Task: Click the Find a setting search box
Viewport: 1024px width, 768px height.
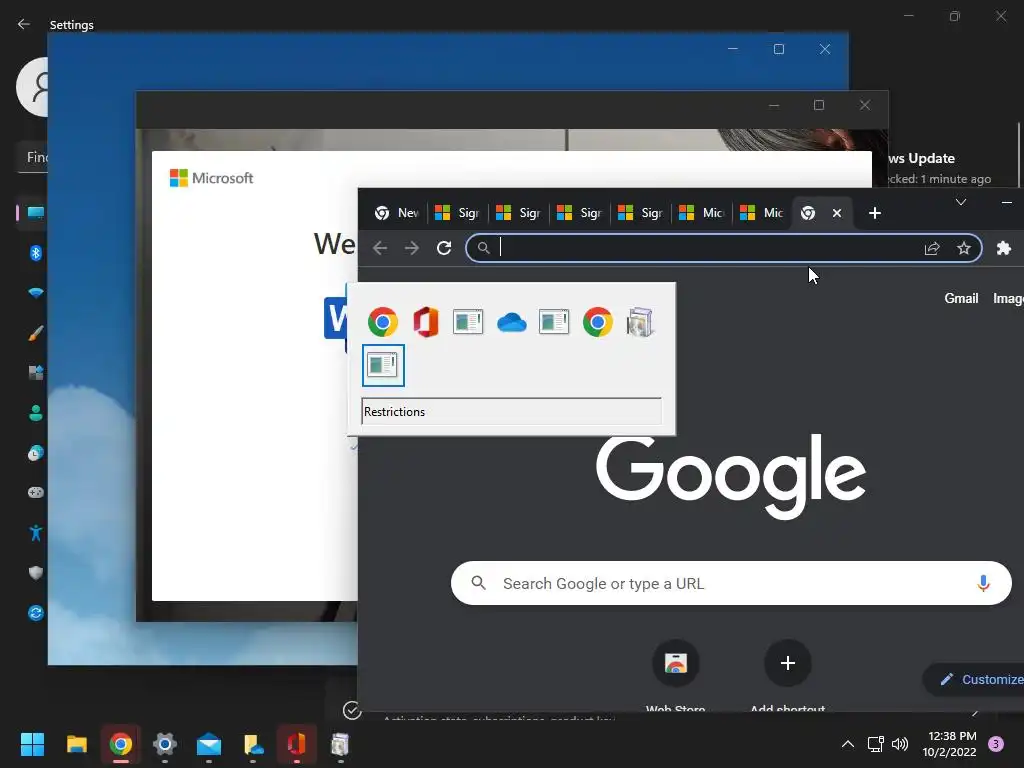Action: point(33,157)
